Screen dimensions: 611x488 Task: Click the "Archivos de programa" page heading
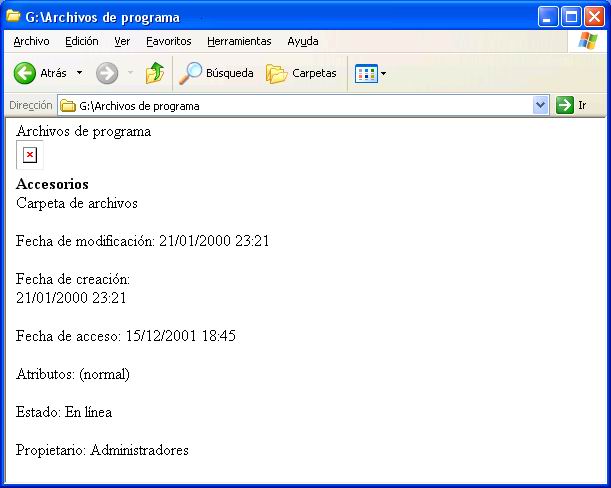(83, 131)
